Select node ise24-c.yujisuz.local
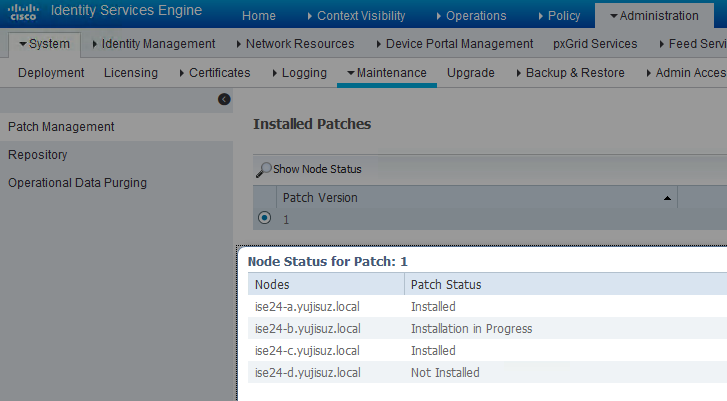727x401 pixels. (x=307, y=350)
